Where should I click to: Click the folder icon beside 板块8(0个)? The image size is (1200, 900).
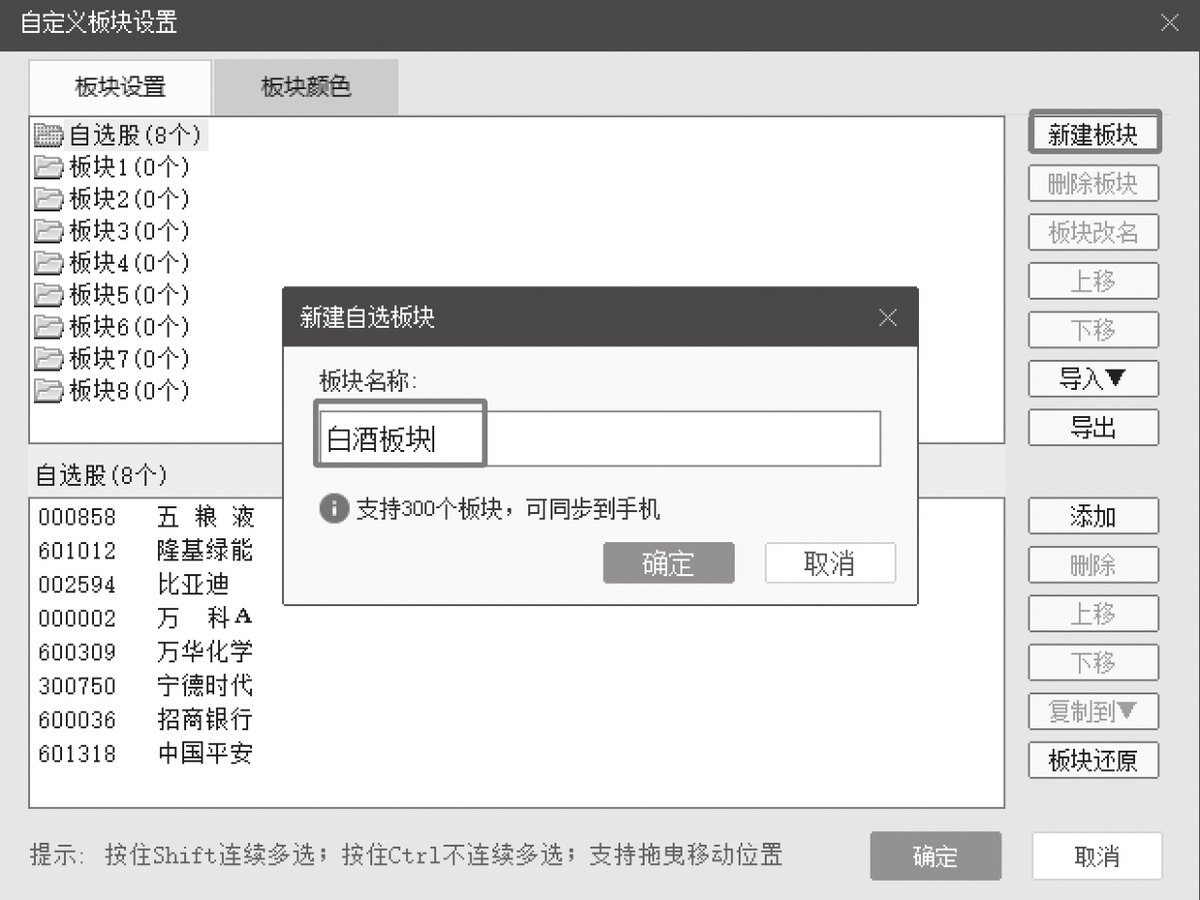pos(48,390)
